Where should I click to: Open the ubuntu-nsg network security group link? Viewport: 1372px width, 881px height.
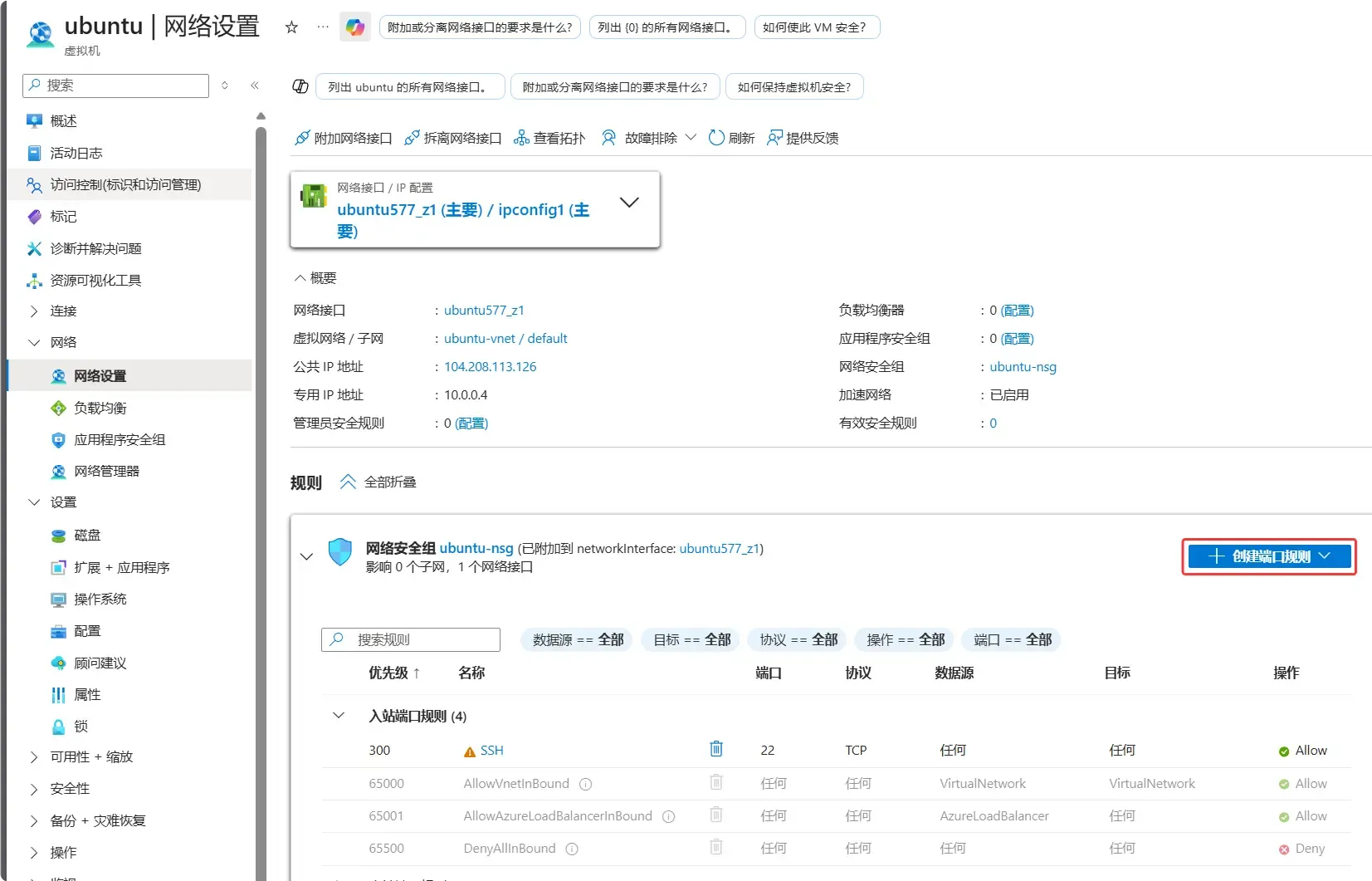click(1022, 366)
